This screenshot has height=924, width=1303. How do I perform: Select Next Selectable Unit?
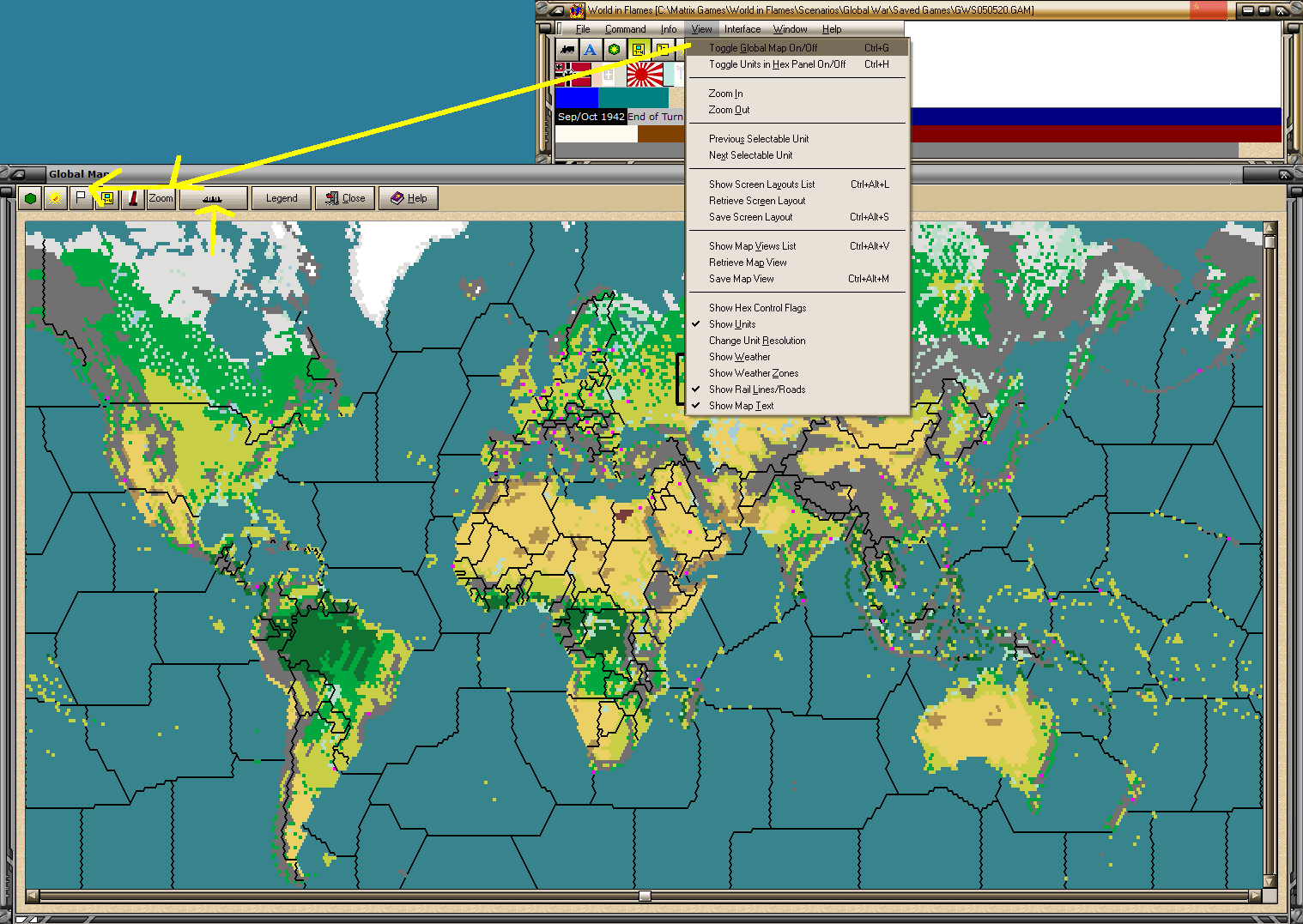click(798, 155)
